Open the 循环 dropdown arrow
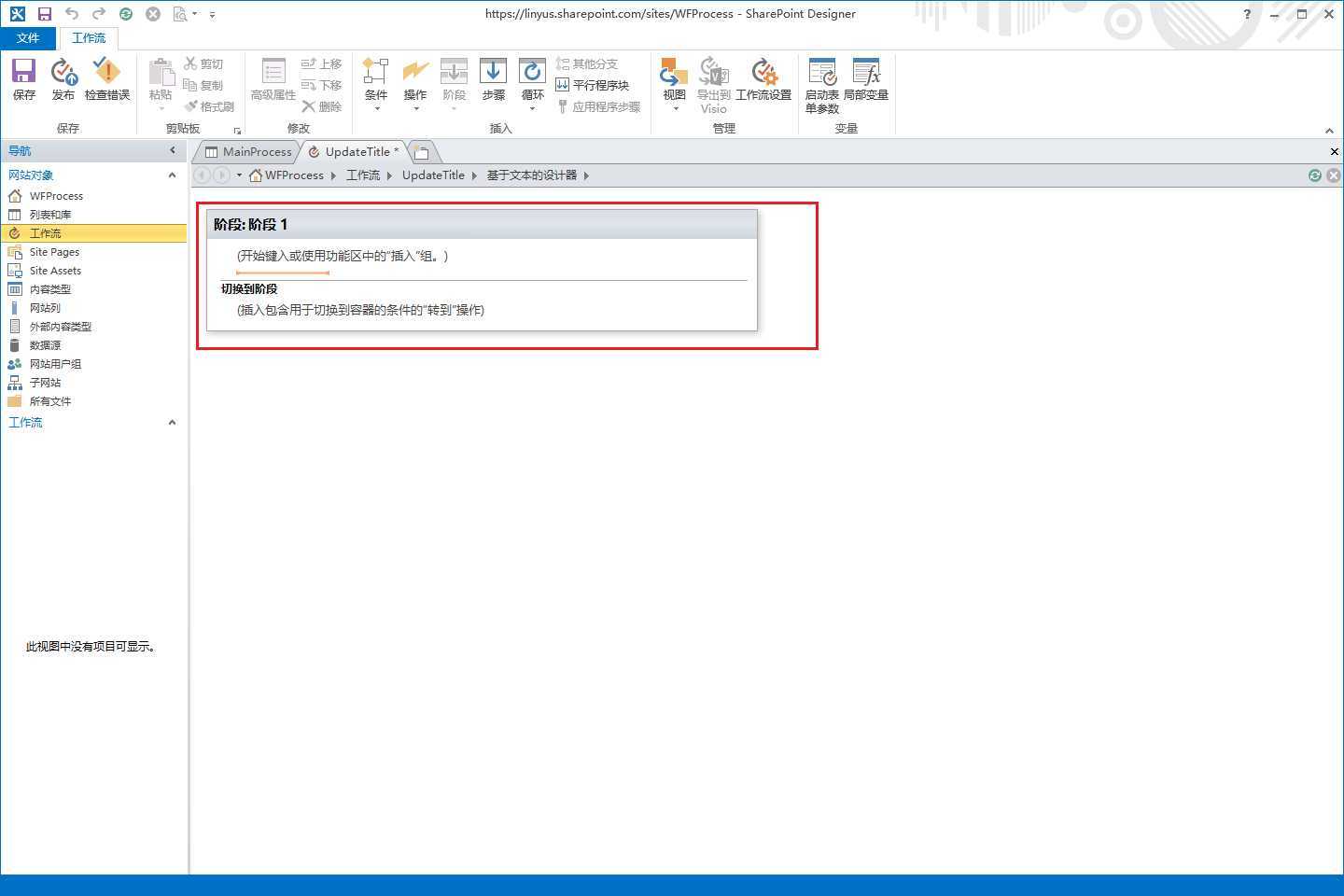Viewport: 1344px width, 896px height. [533, 108]
